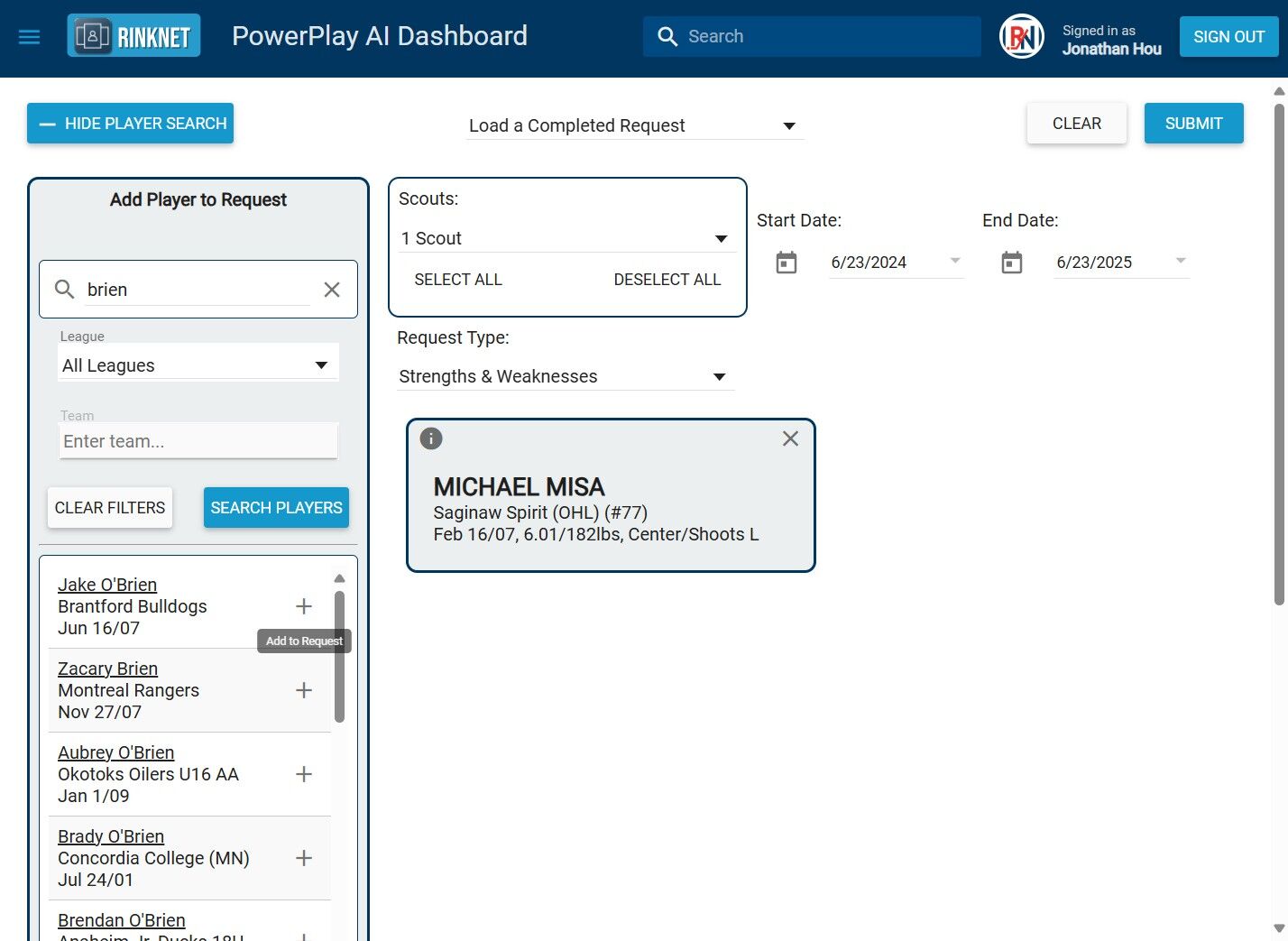
Task: Click the PowerPlay AI Dashboard title
Action: pos(380,36)
